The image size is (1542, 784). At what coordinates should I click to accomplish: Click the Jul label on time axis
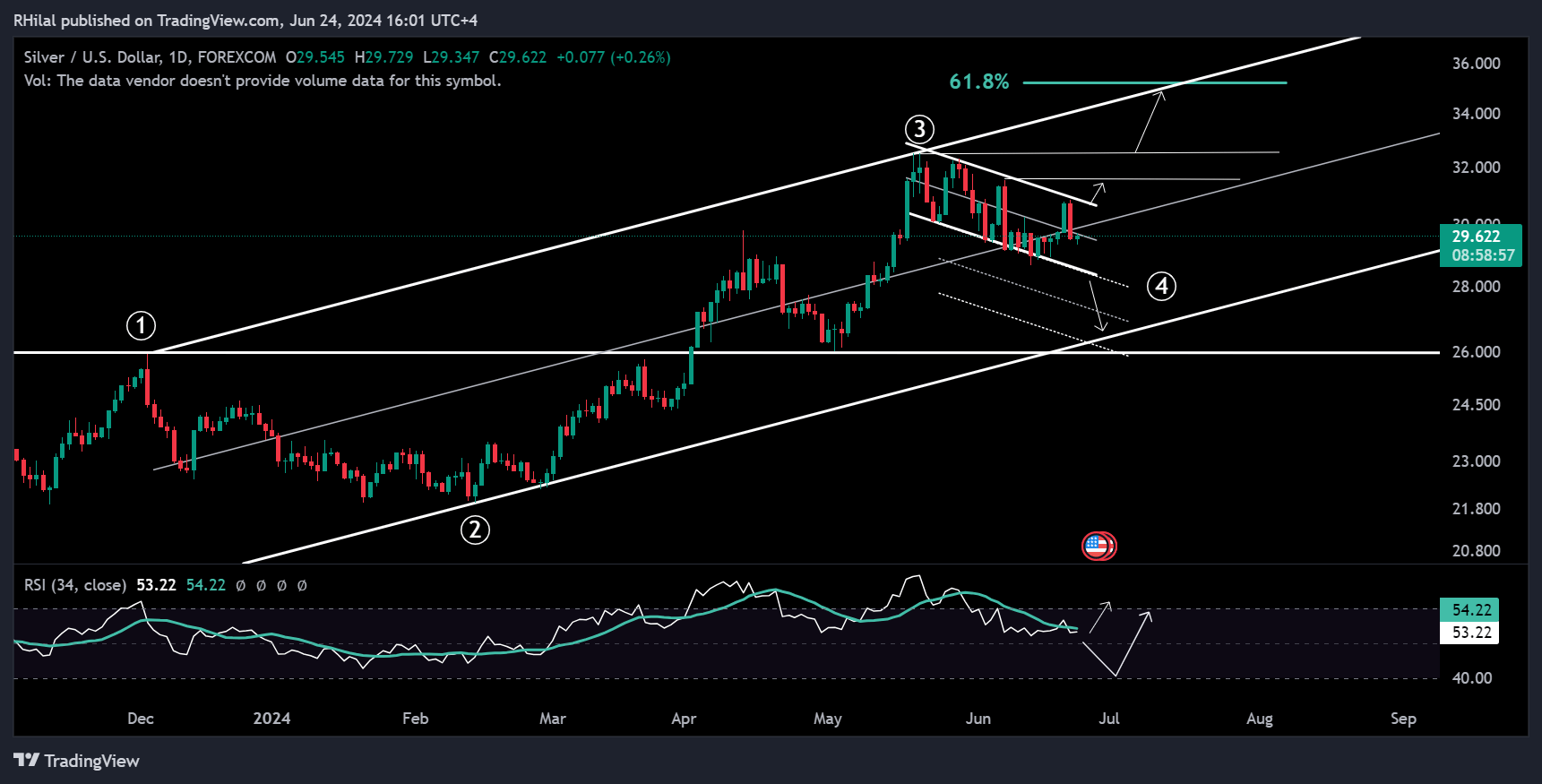point(1109,719)
